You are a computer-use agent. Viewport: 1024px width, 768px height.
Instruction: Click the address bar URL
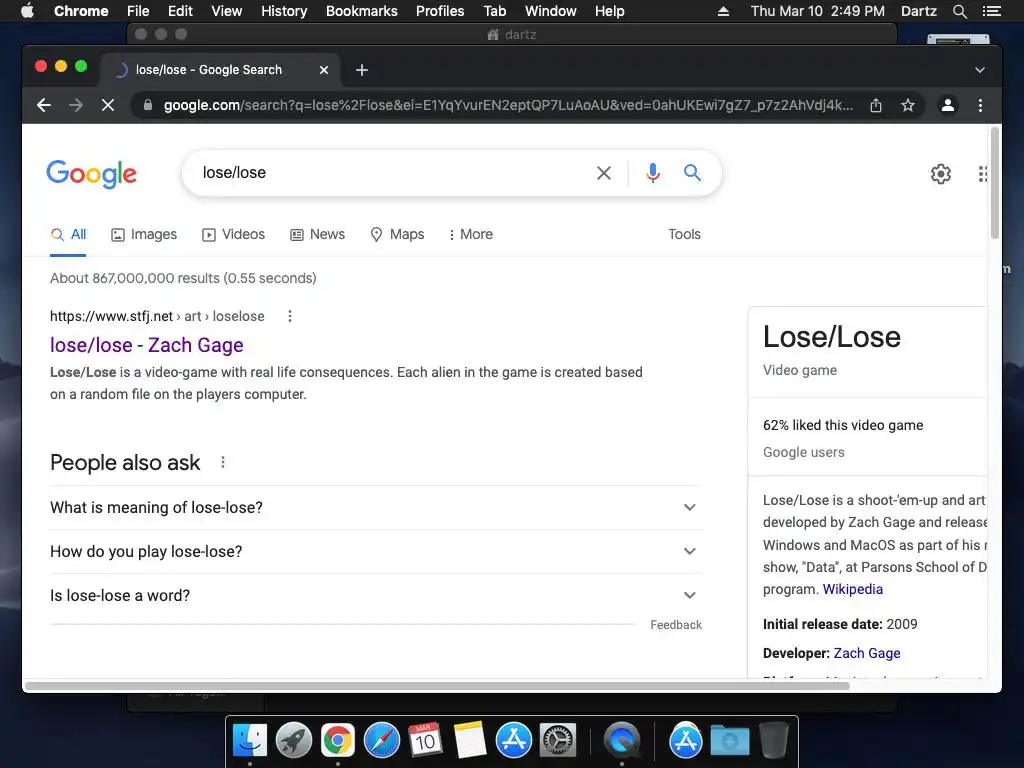coord(508,105)
